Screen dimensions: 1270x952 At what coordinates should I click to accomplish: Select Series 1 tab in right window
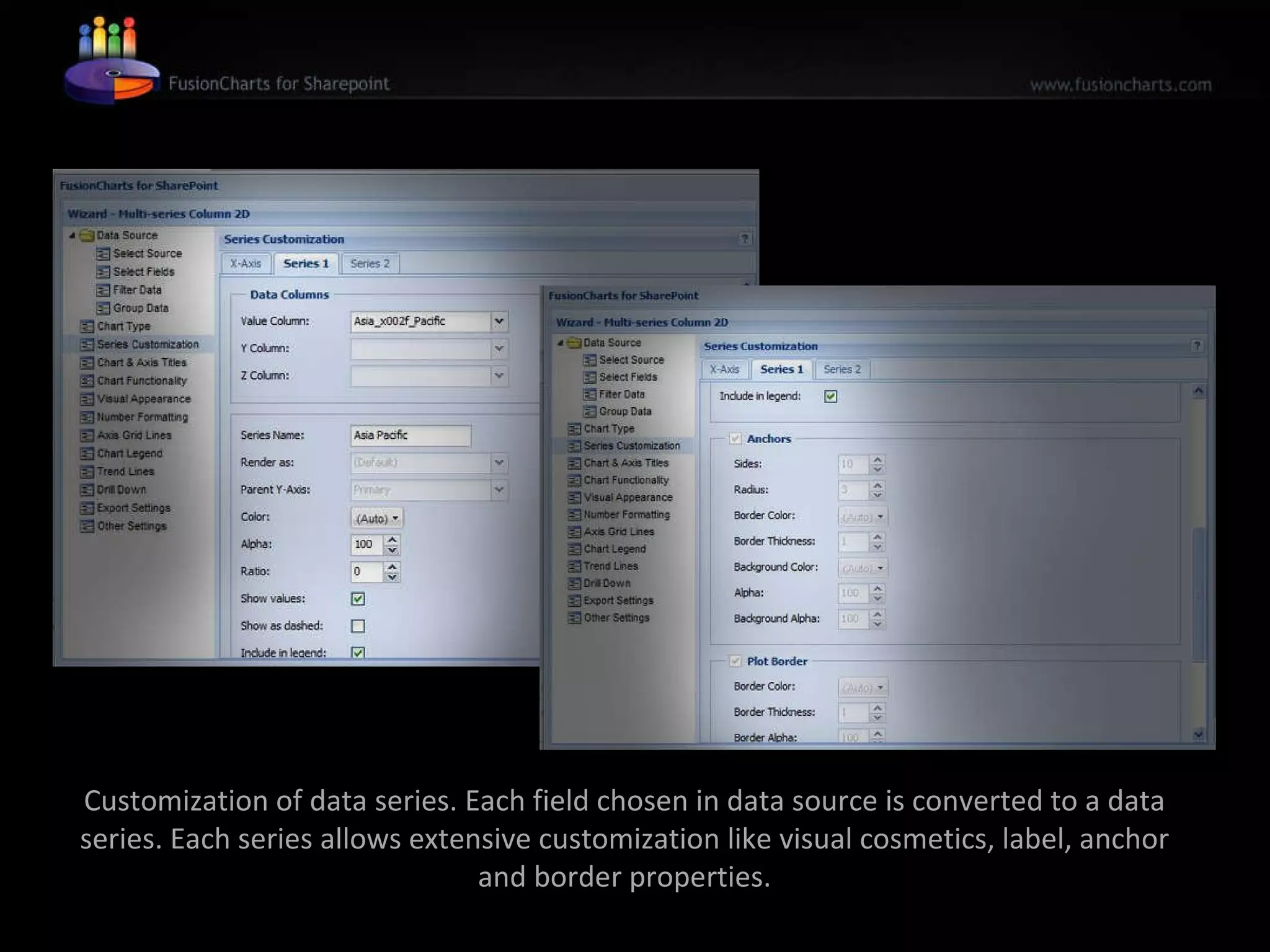coord(782,369)
